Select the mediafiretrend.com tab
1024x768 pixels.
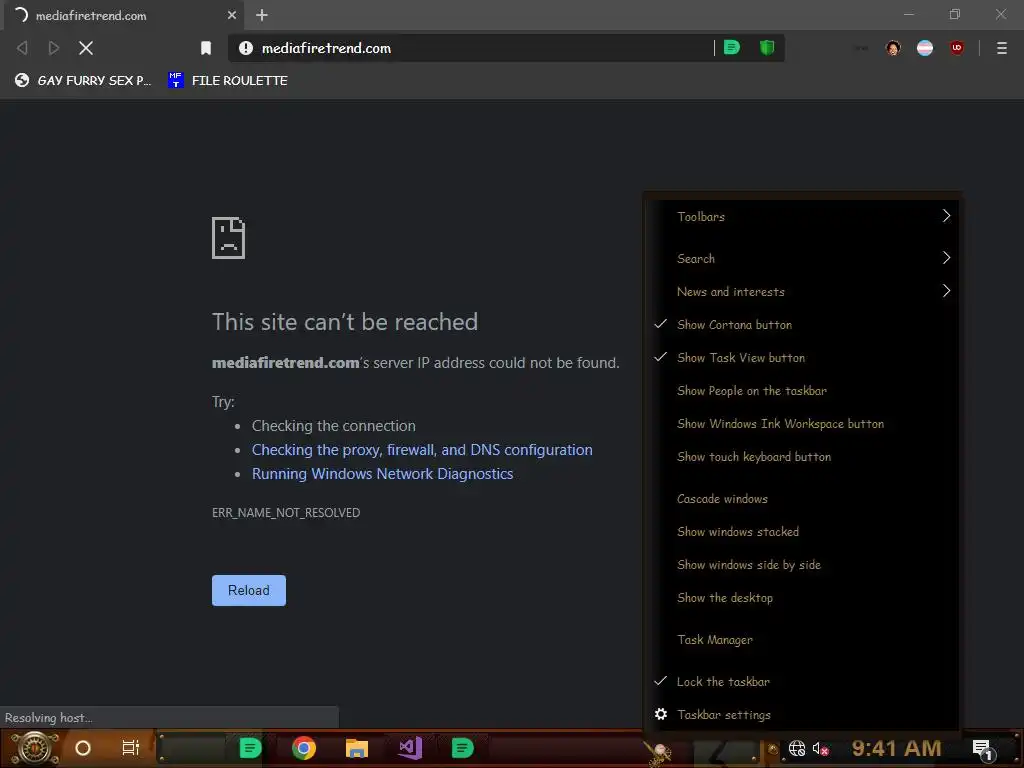point(123,15)
